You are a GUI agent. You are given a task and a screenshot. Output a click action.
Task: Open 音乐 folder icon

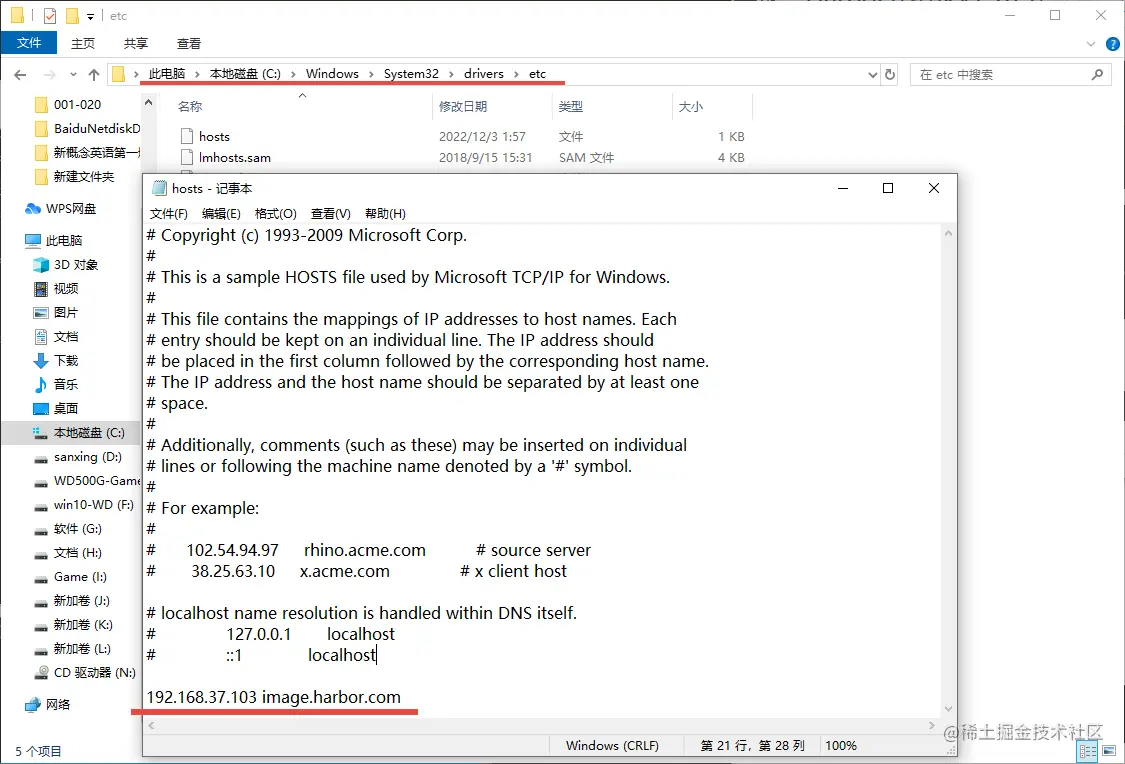pyautogui.click(x=41, y=385)
